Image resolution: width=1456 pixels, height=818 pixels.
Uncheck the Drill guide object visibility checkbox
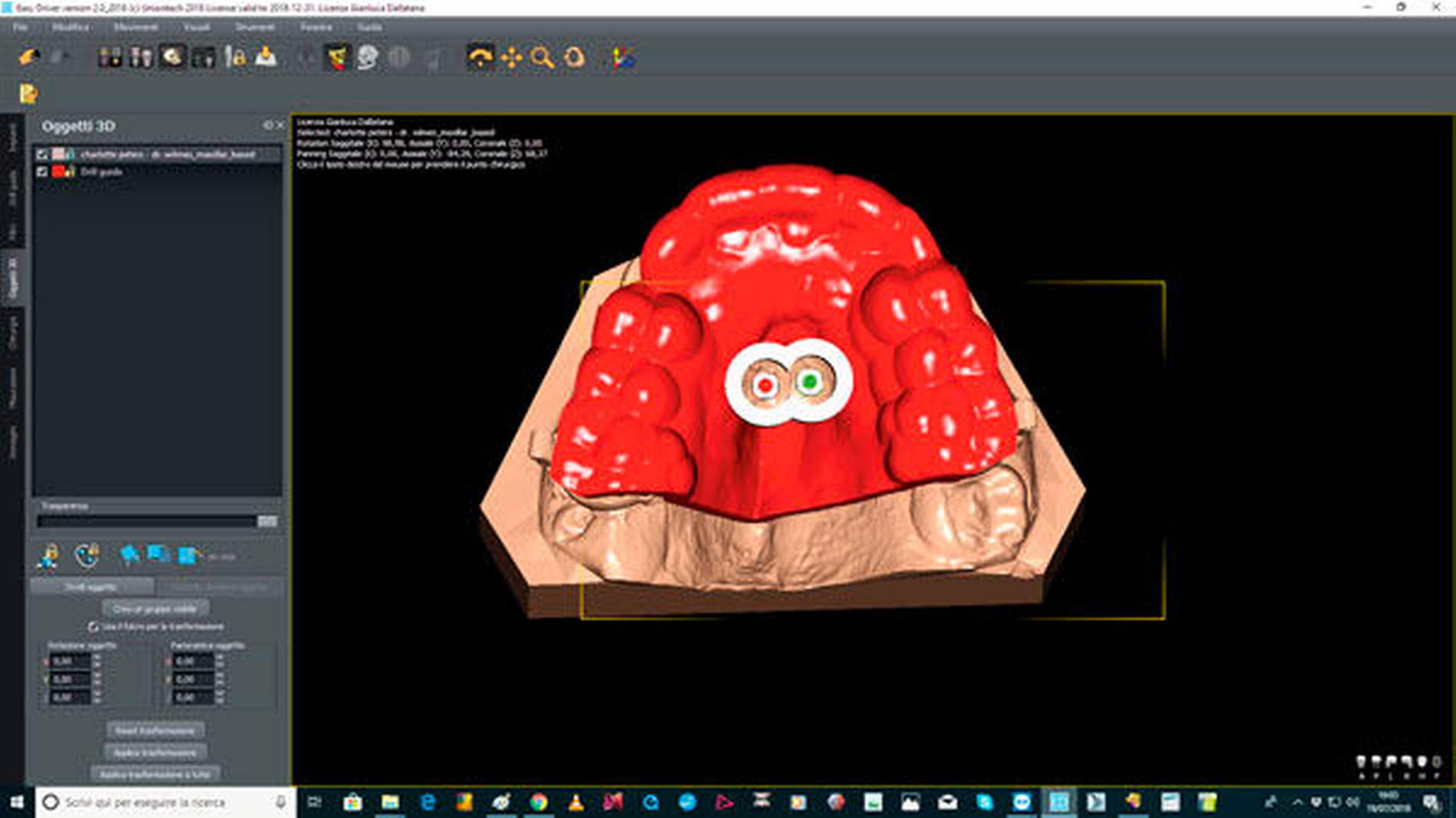(43, 172)
